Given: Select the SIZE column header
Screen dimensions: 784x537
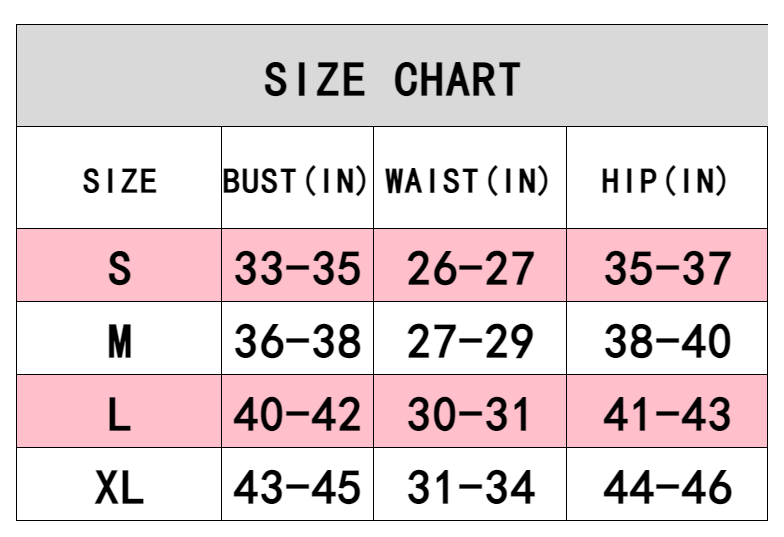Looking at the screenshot, I should point(119,181).
